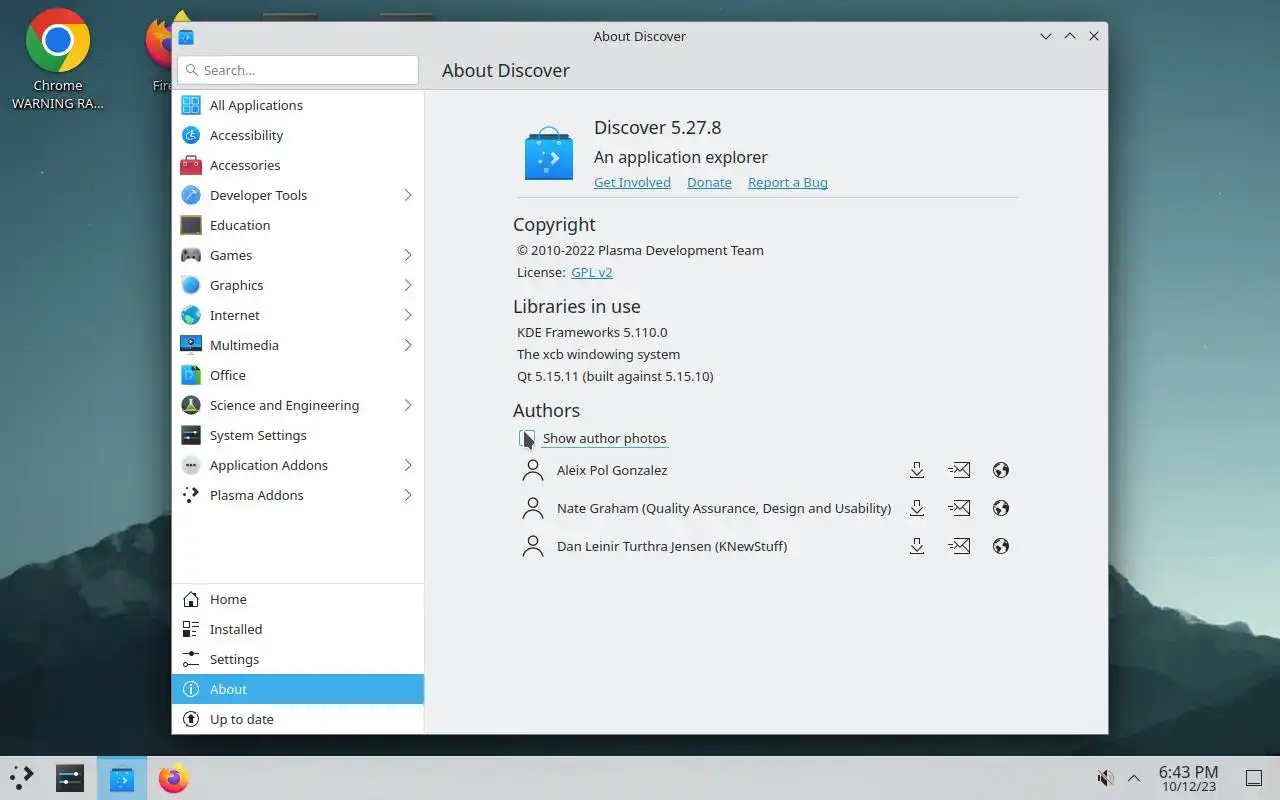The width and height of the screenshot is (1280, 800).
Task: Send email to Dan Leinir Turthra Jensen
Action: click(x=959, y=546)
